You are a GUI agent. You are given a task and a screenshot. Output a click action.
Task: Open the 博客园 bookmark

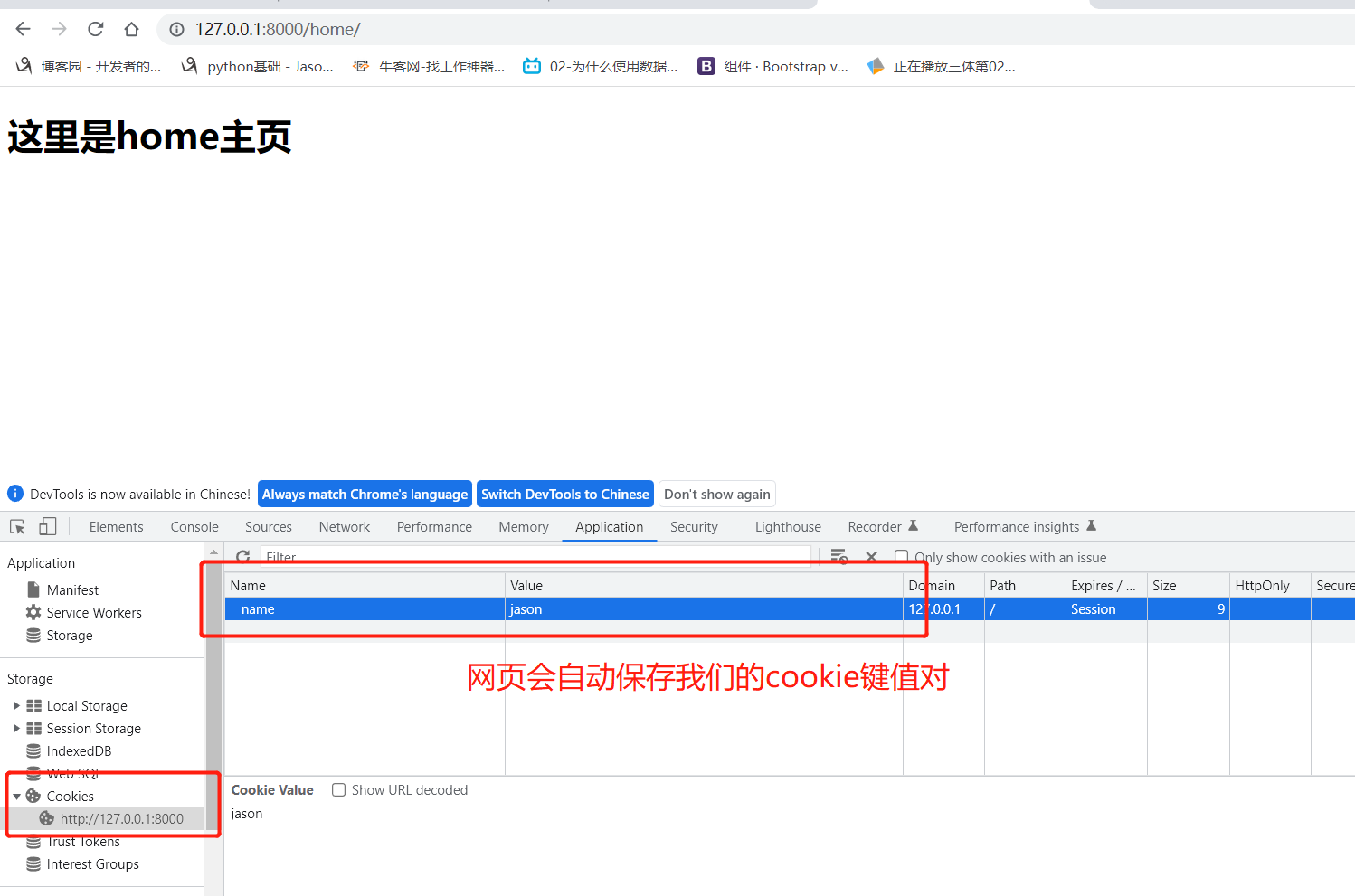(89, 66)
